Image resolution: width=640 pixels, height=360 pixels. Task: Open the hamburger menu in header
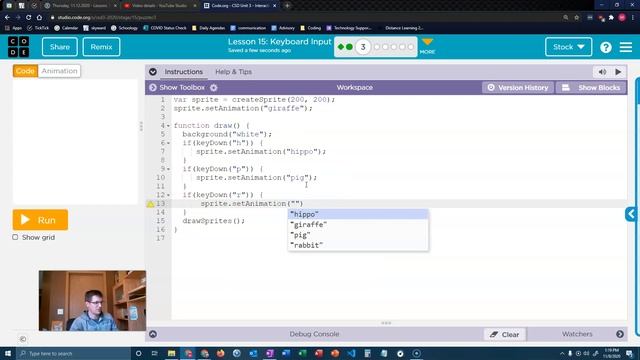(x=626, y=47)
